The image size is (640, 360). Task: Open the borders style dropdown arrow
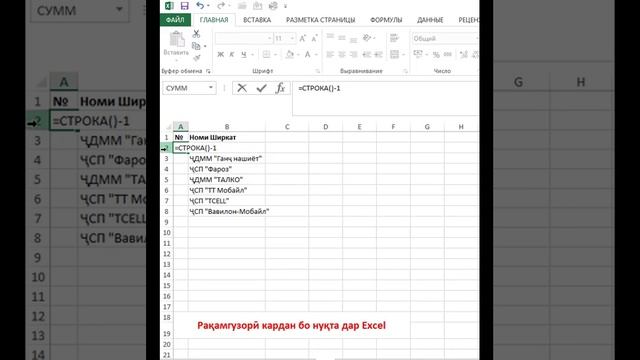[276, 54]
